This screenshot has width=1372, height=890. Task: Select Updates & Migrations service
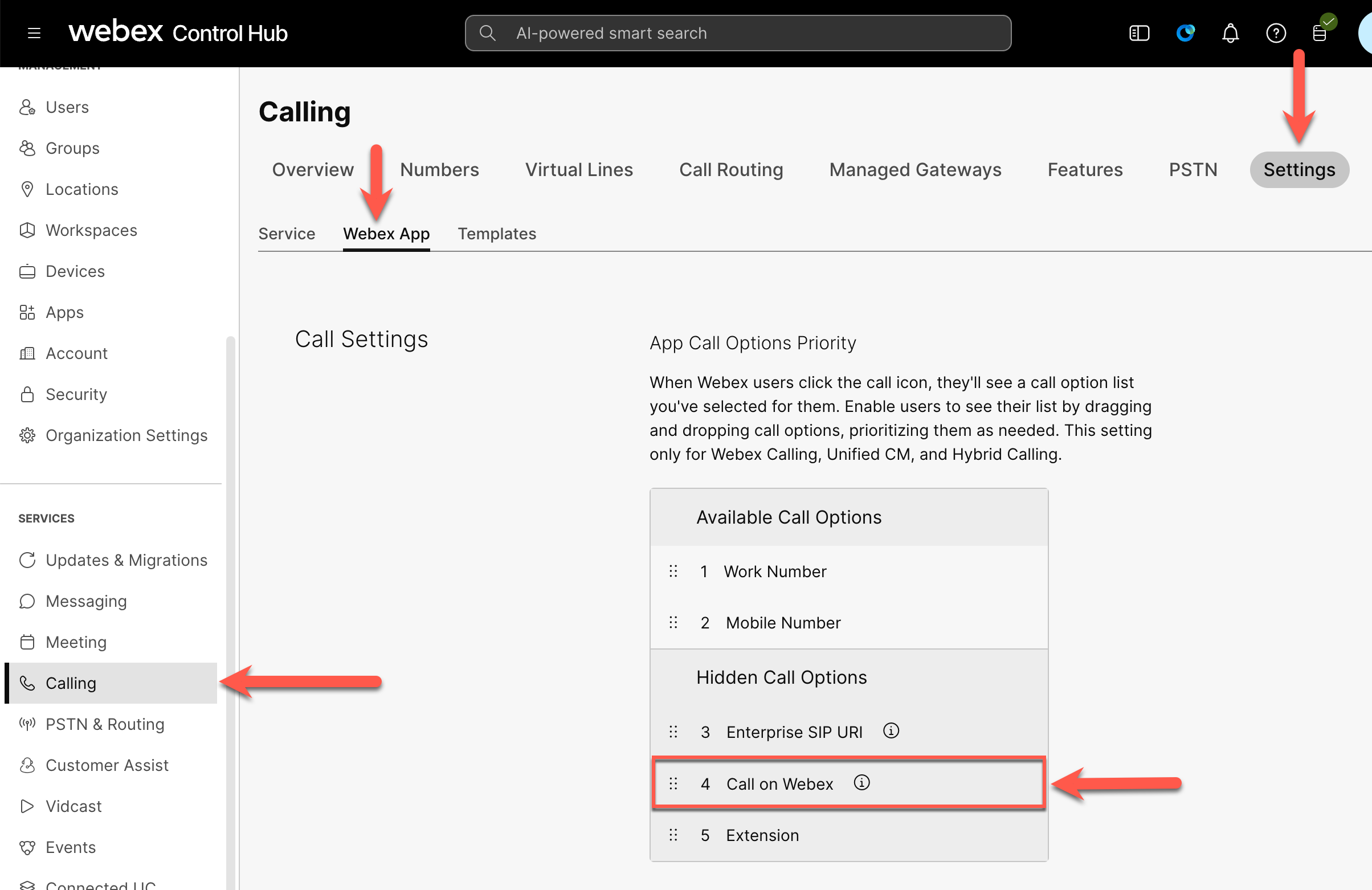(x=126, y=560)
